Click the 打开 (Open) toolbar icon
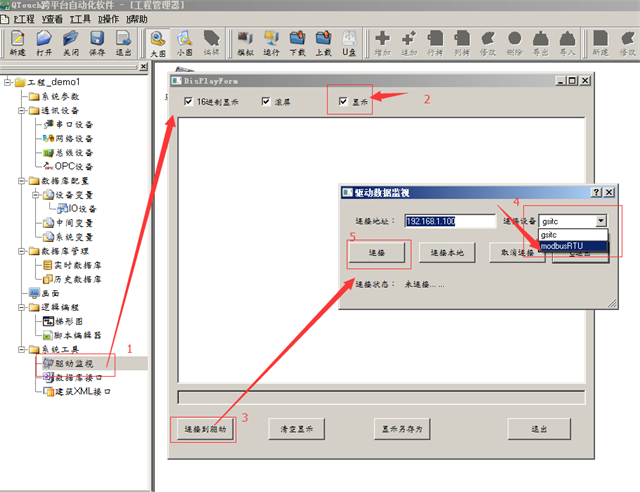640x492 pixels. coord(44,40)
